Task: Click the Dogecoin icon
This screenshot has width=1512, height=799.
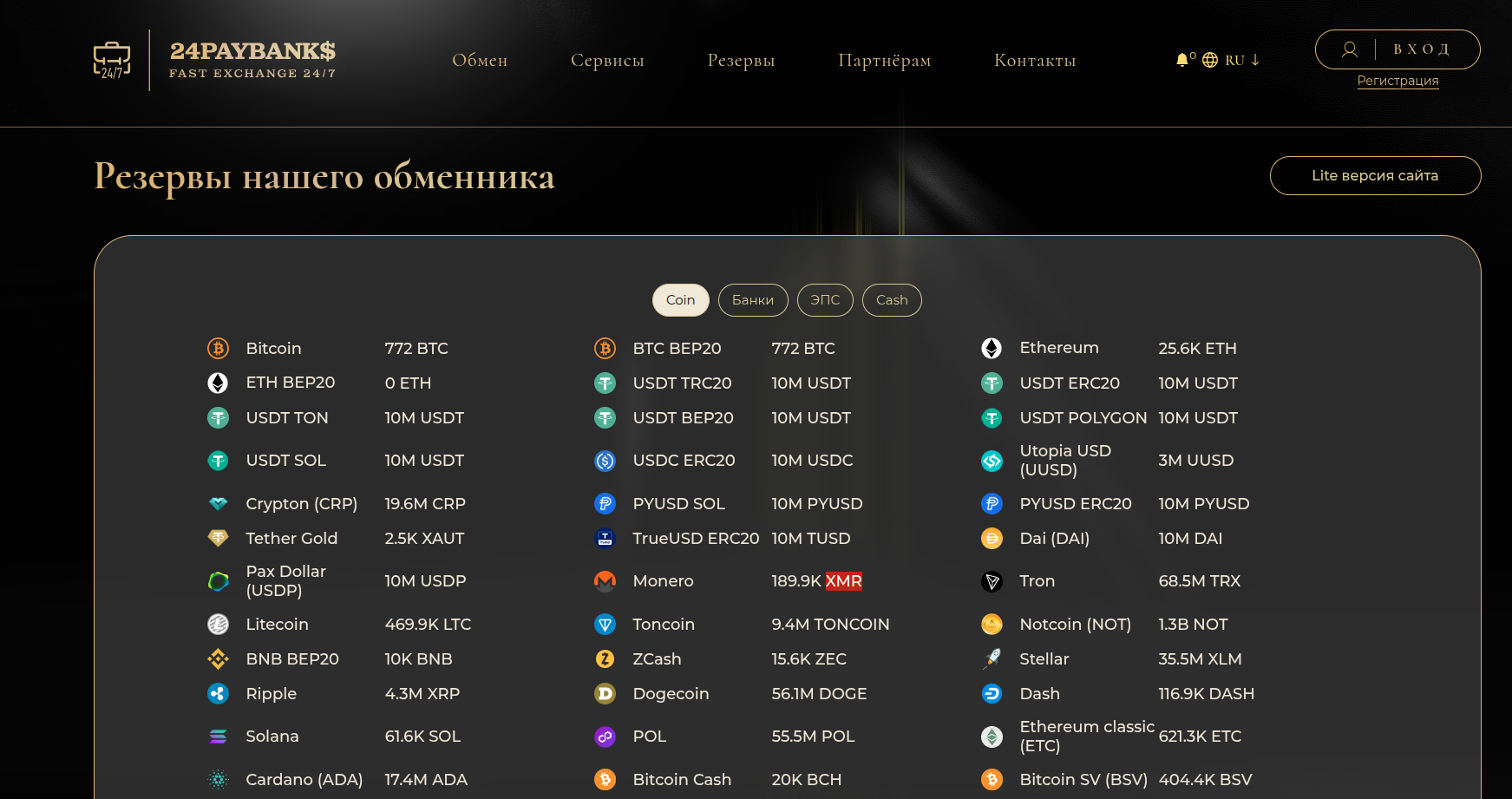Action: click(x=605, y=693)
